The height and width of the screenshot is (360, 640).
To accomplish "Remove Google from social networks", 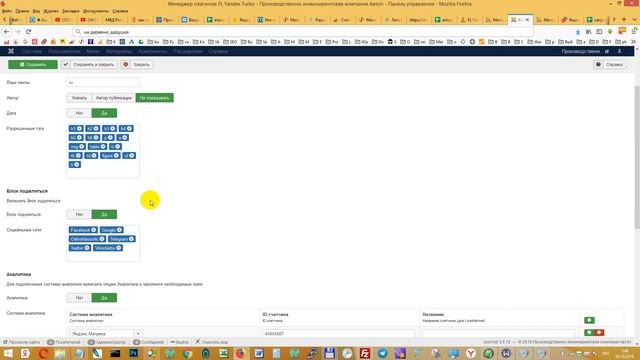I will point(119,230).
